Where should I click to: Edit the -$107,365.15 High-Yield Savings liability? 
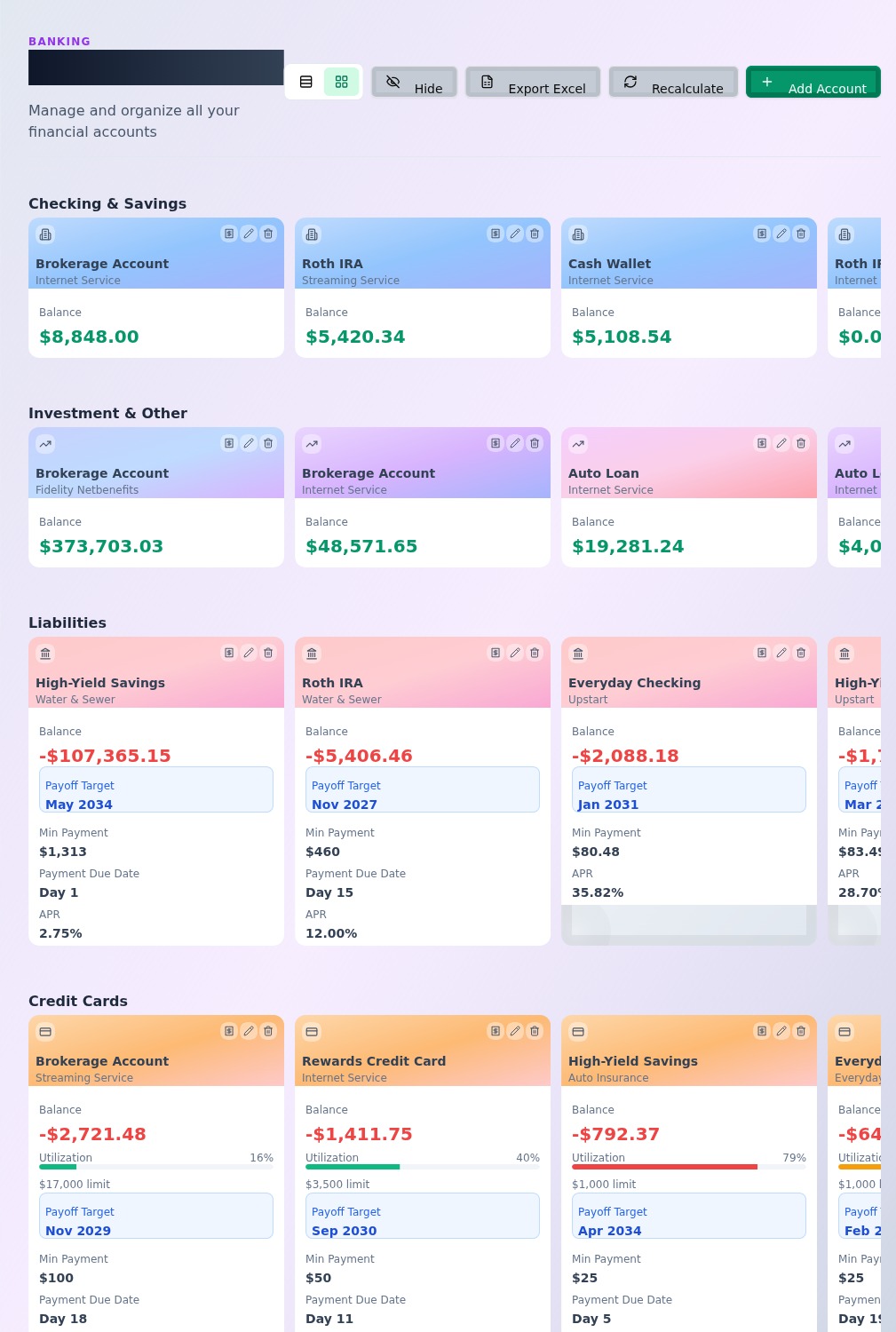click(249, 653)
